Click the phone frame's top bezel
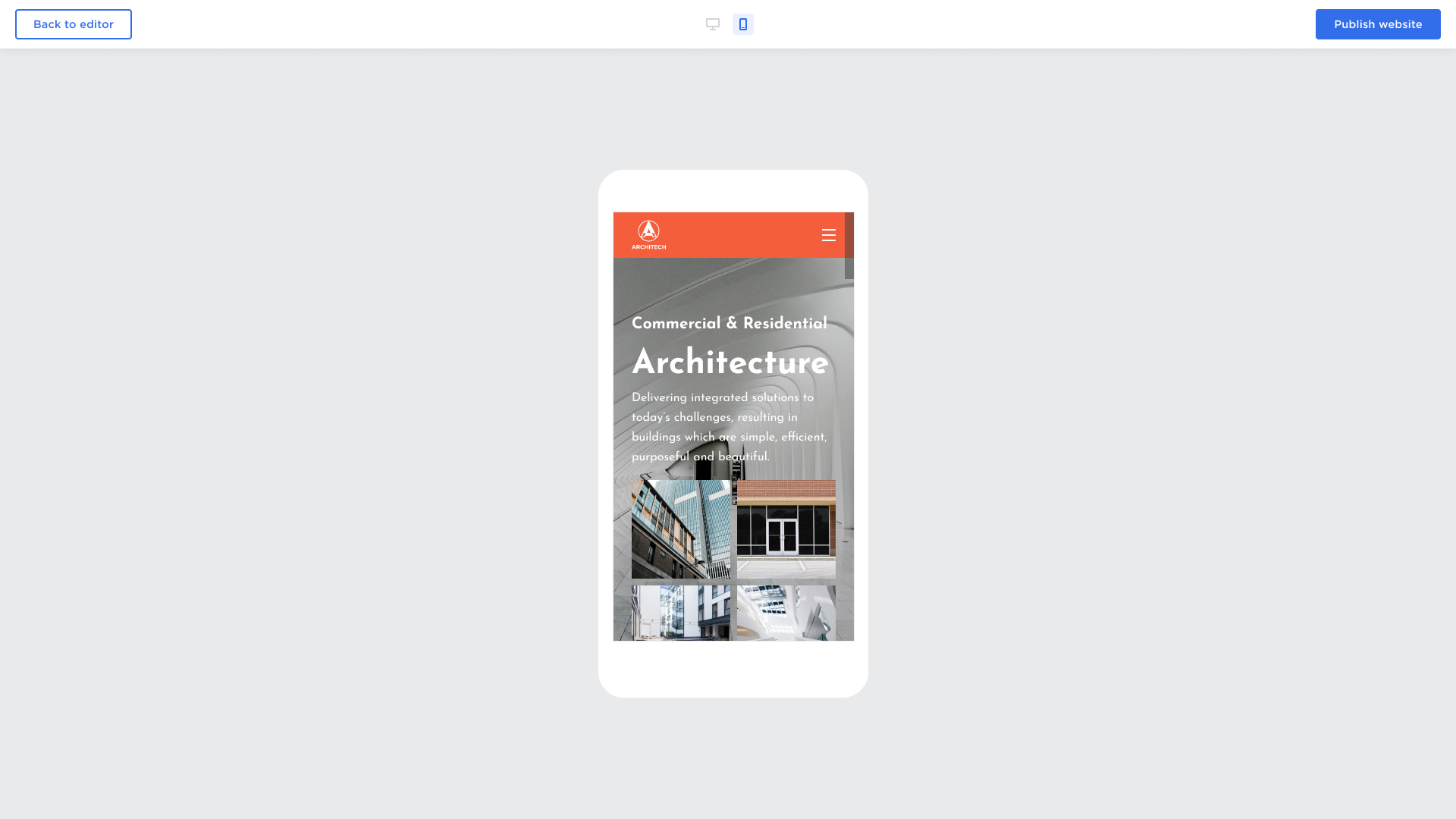The height and width of the screenshot is (819, 1456). (x=733, y=191)
